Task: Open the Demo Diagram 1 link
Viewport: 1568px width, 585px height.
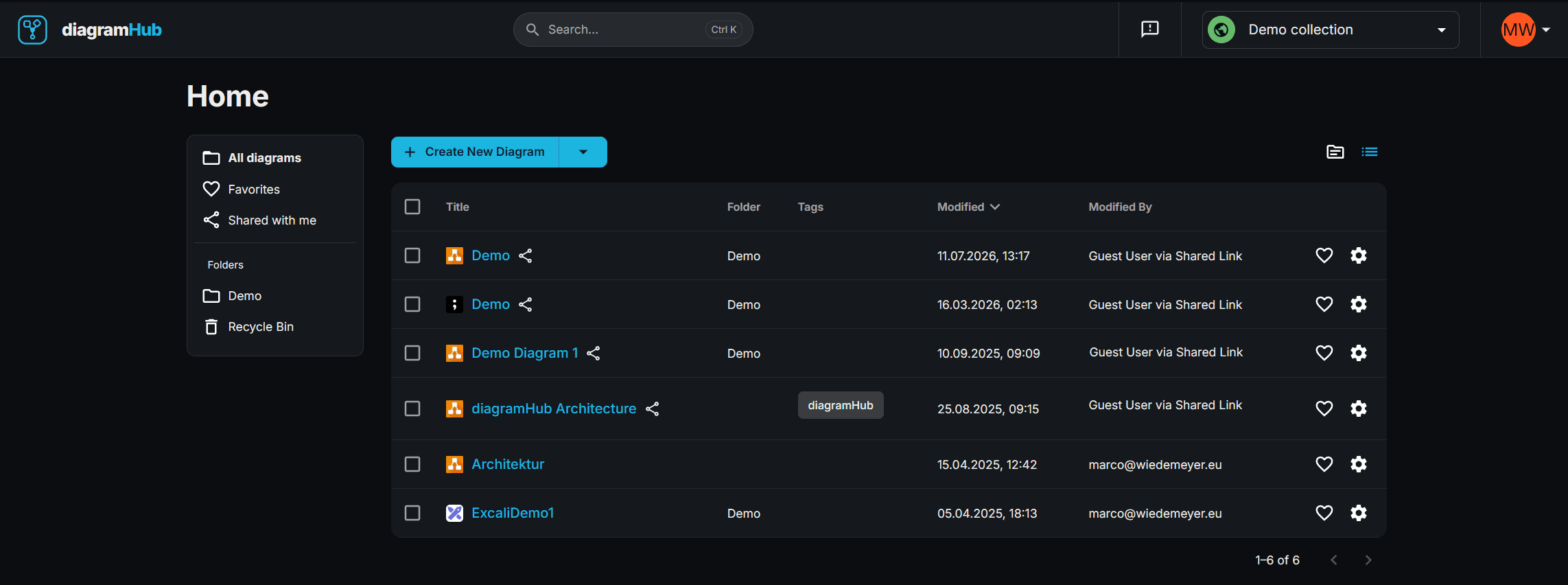Action: pos(525,353)
